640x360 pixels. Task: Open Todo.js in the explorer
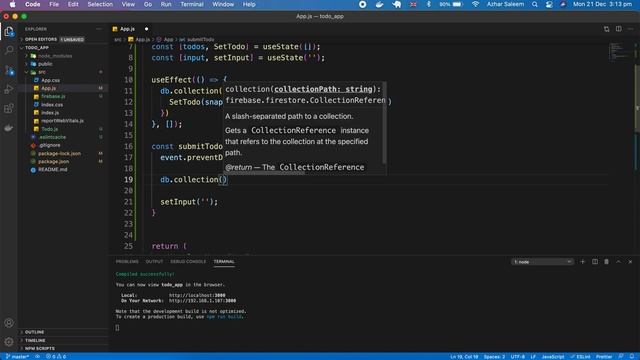click(x=50, y=129)
